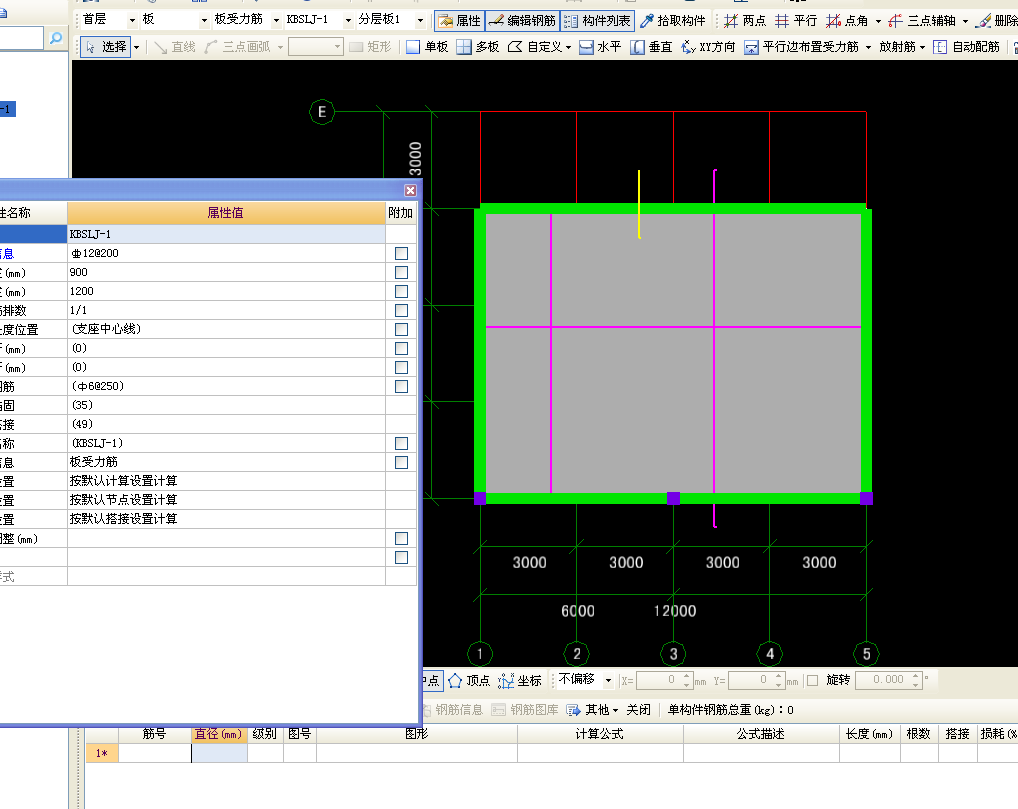Click 关闭 to close rebar editor
The image size is (1018, 809).
pos(638,710)
